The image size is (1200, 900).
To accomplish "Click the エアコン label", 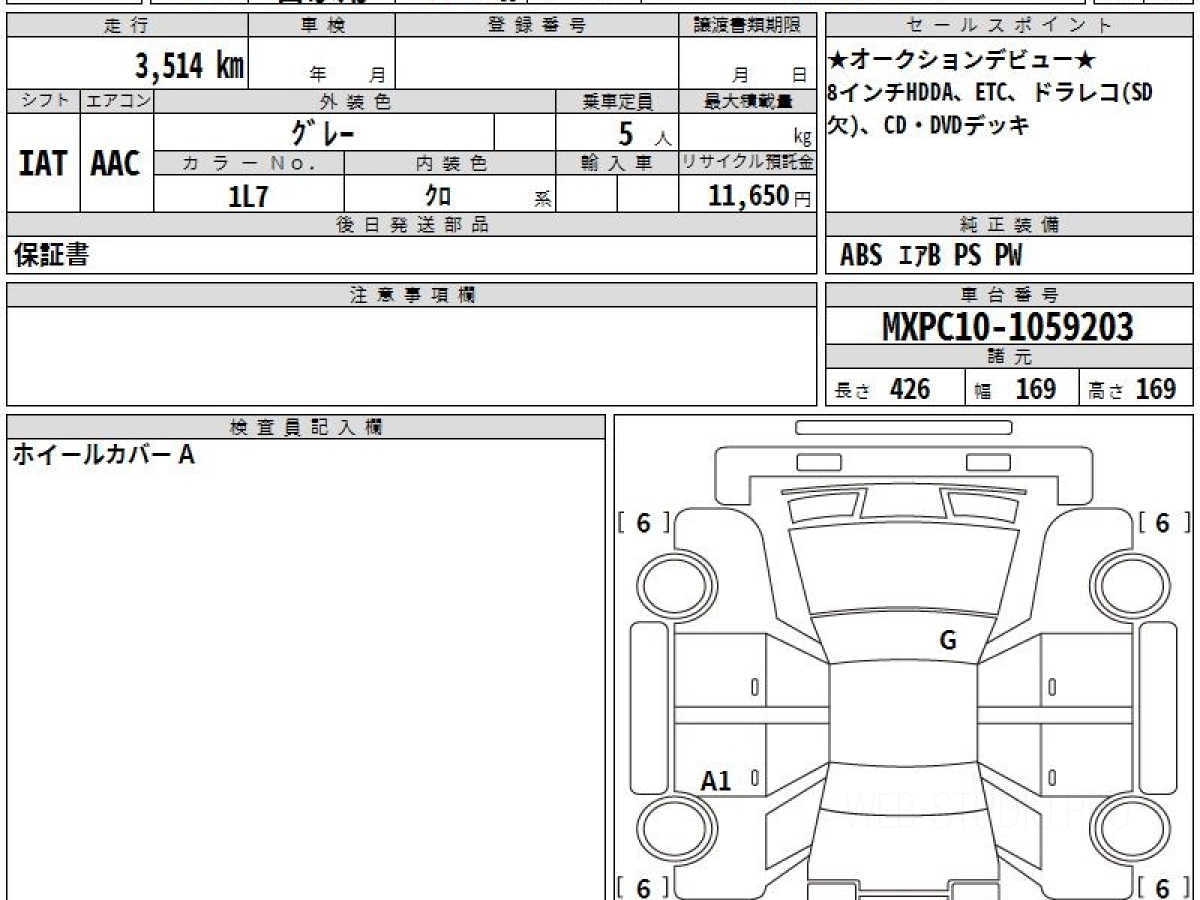I will click(116, 101).
